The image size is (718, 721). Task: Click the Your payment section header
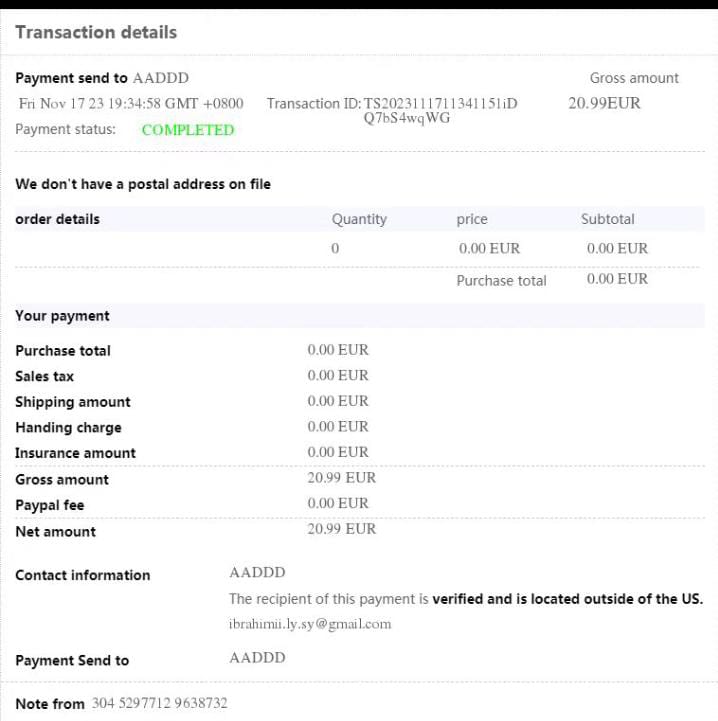pyautogui.click(x=63, y=316)
